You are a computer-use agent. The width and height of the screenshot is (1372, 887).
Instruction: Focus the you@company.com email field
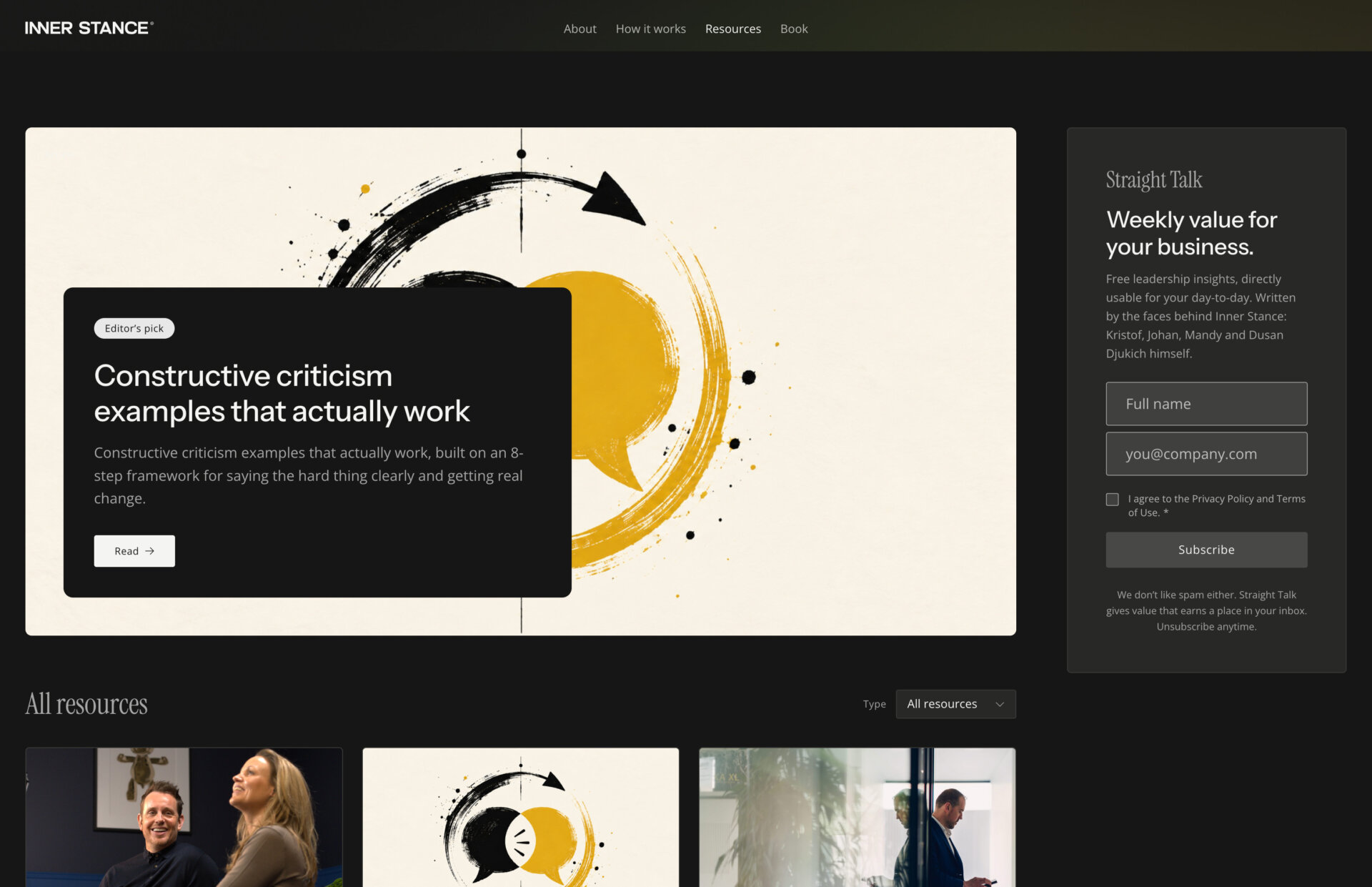click(x=1206, y=454)
